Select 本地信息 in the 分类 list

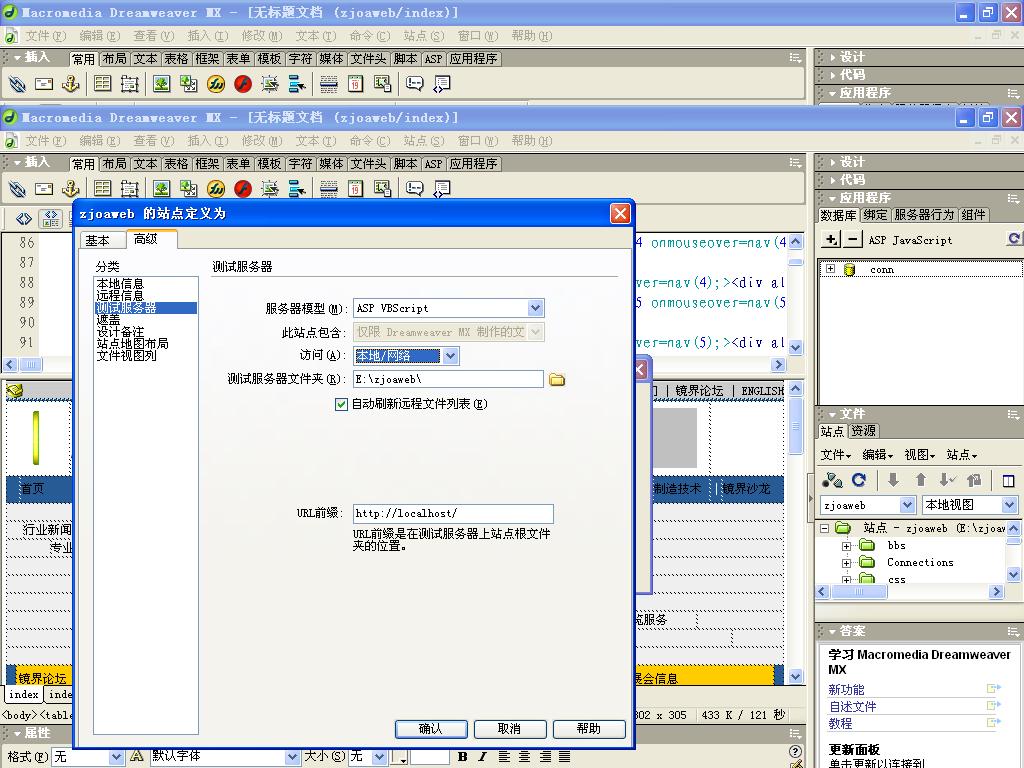(120, 284)
